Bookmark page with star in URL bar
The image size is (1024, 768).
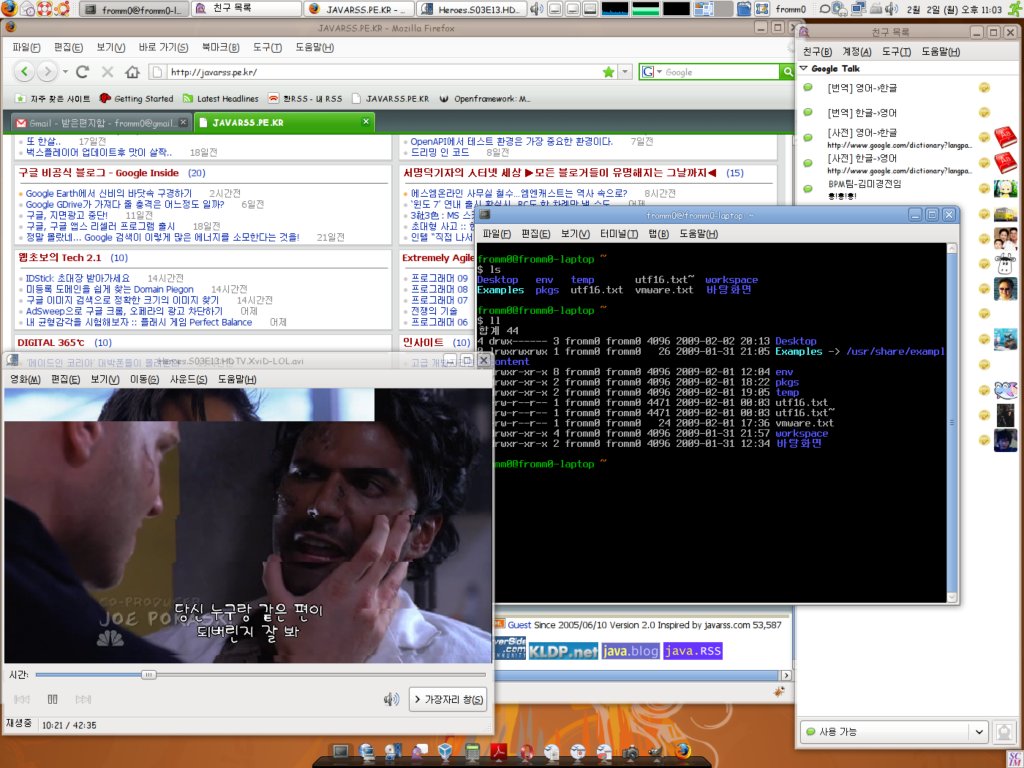click(608, 72)
